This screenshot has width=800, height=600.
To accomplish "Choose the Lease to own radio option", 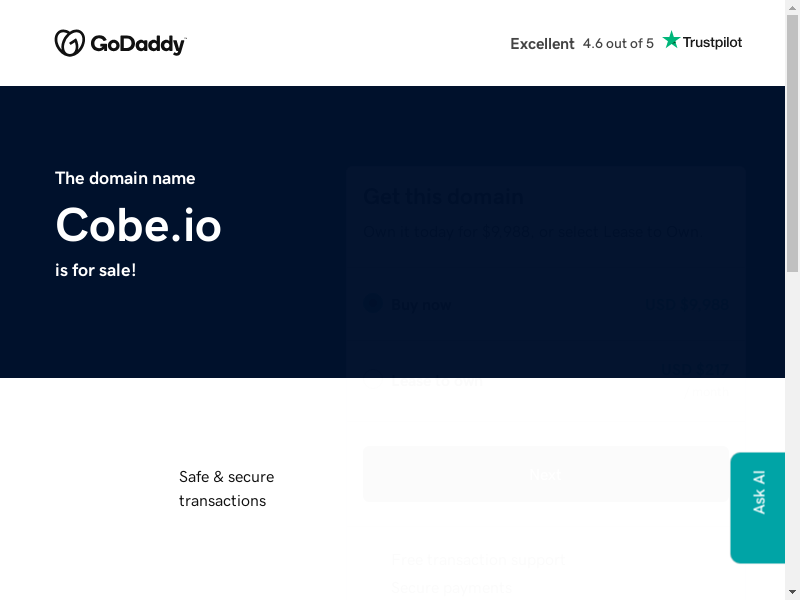I will pos(372,381).
